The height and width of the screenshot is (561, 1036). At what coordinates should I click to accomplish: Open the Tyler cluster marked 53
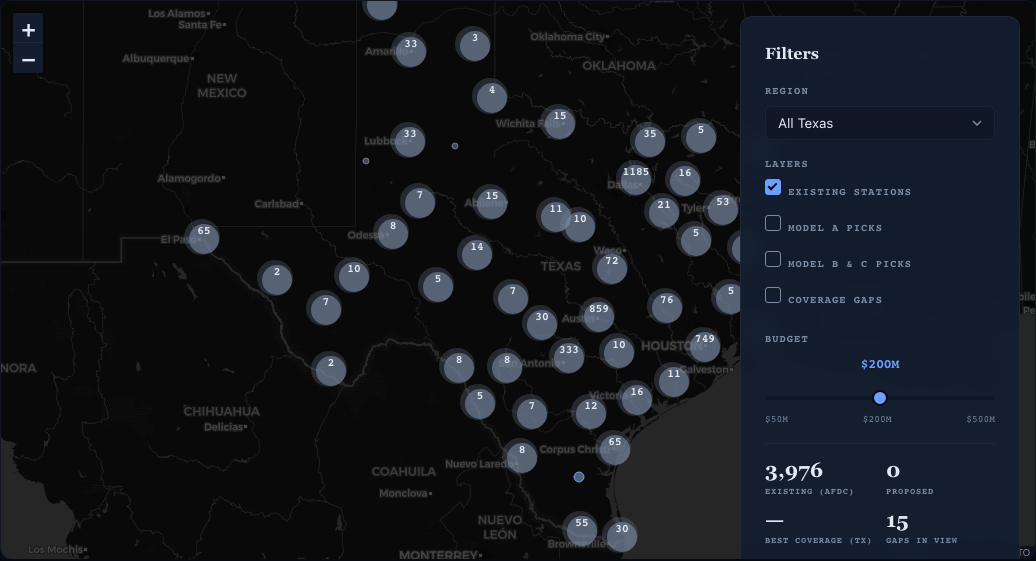click(x=722, y=207)
